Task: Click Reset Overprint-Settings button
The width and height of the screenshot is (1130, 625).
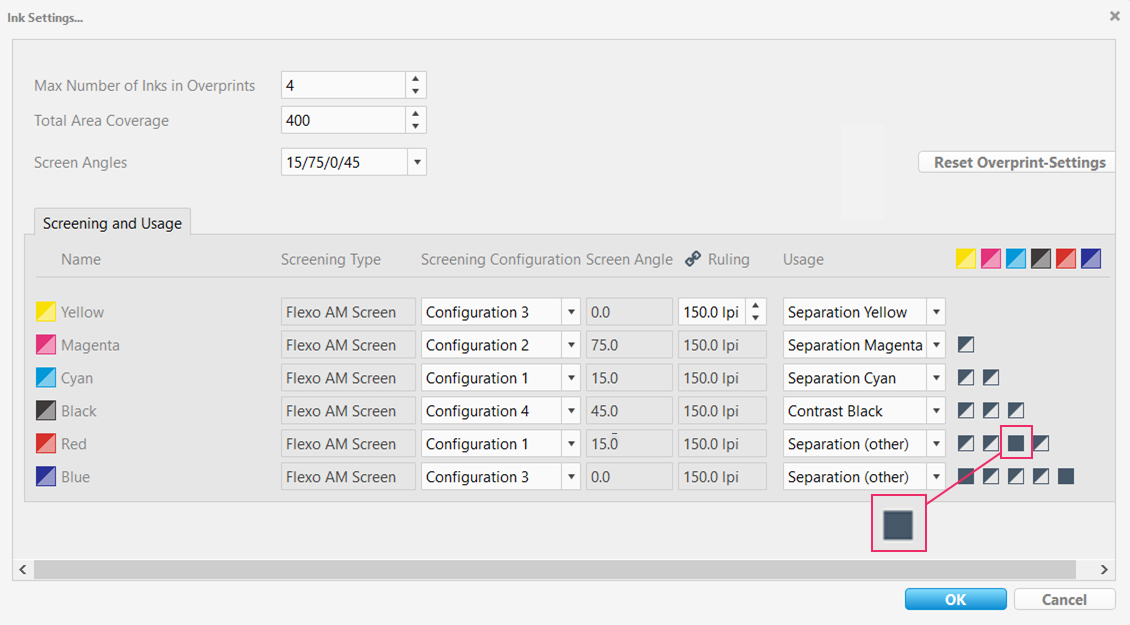Action: (1019, 162)
